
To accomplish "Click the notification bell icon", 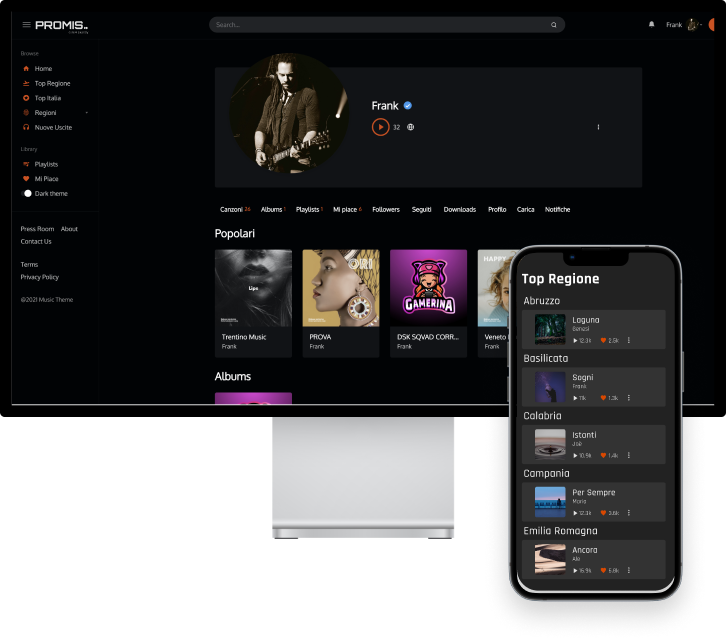I will [x=652, y=24].
